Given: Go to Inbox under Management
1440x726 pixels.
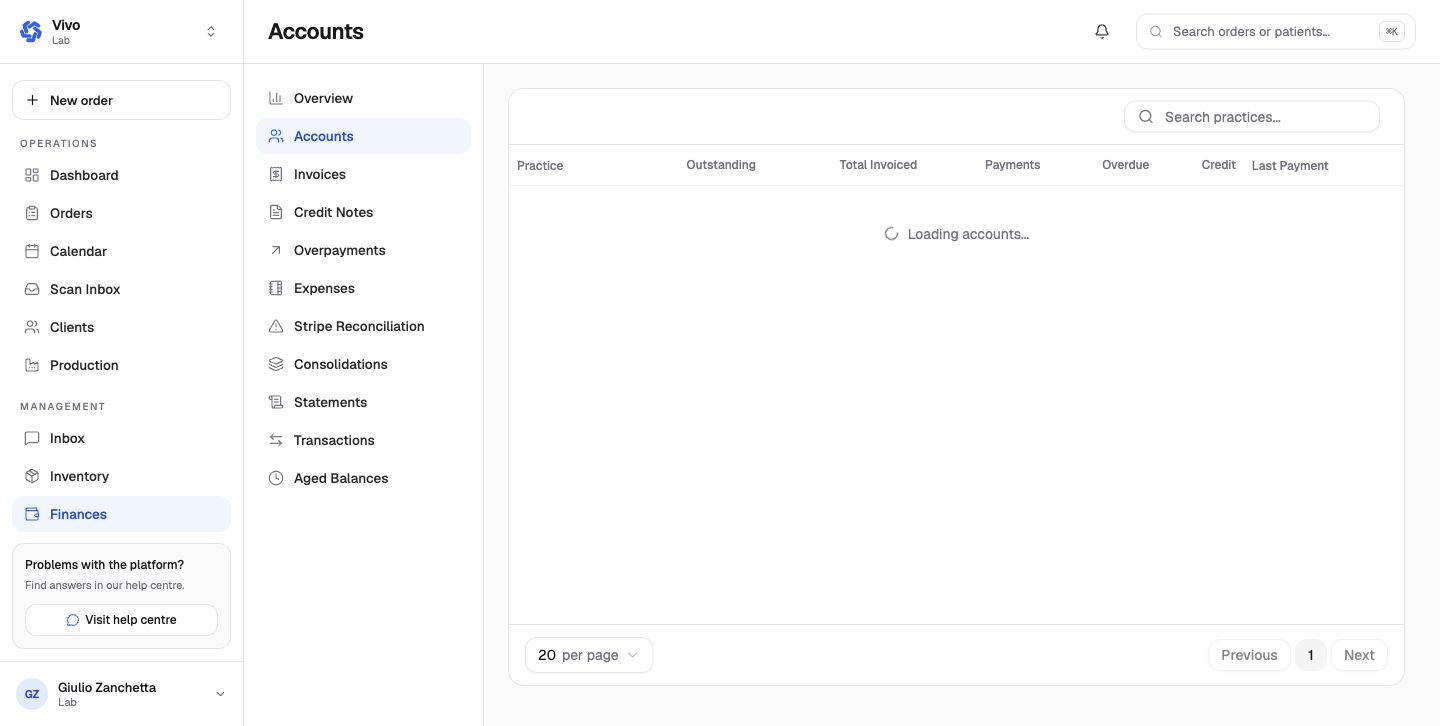Looking at the screenshot, I should point(121,438).
